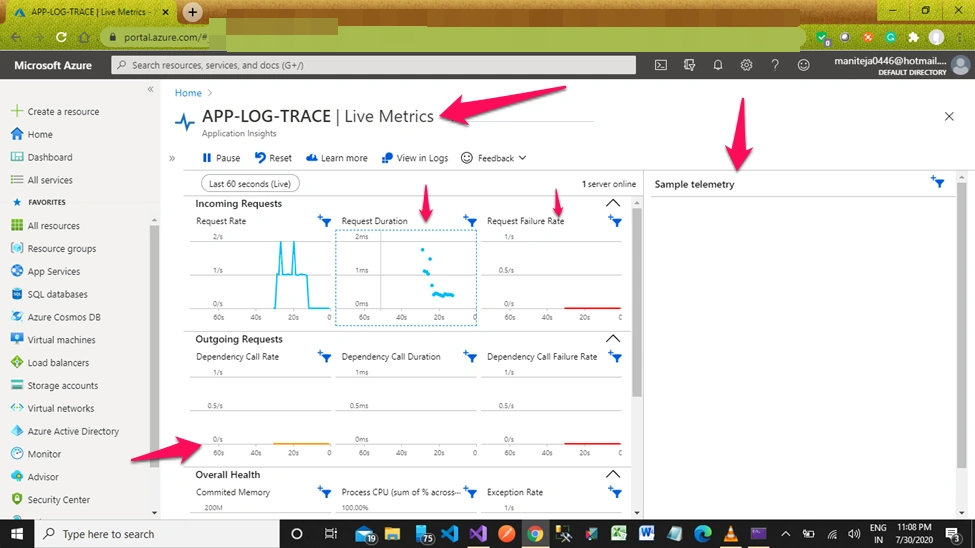Open Visual Studio Code from taskbar

coord(450,534)
